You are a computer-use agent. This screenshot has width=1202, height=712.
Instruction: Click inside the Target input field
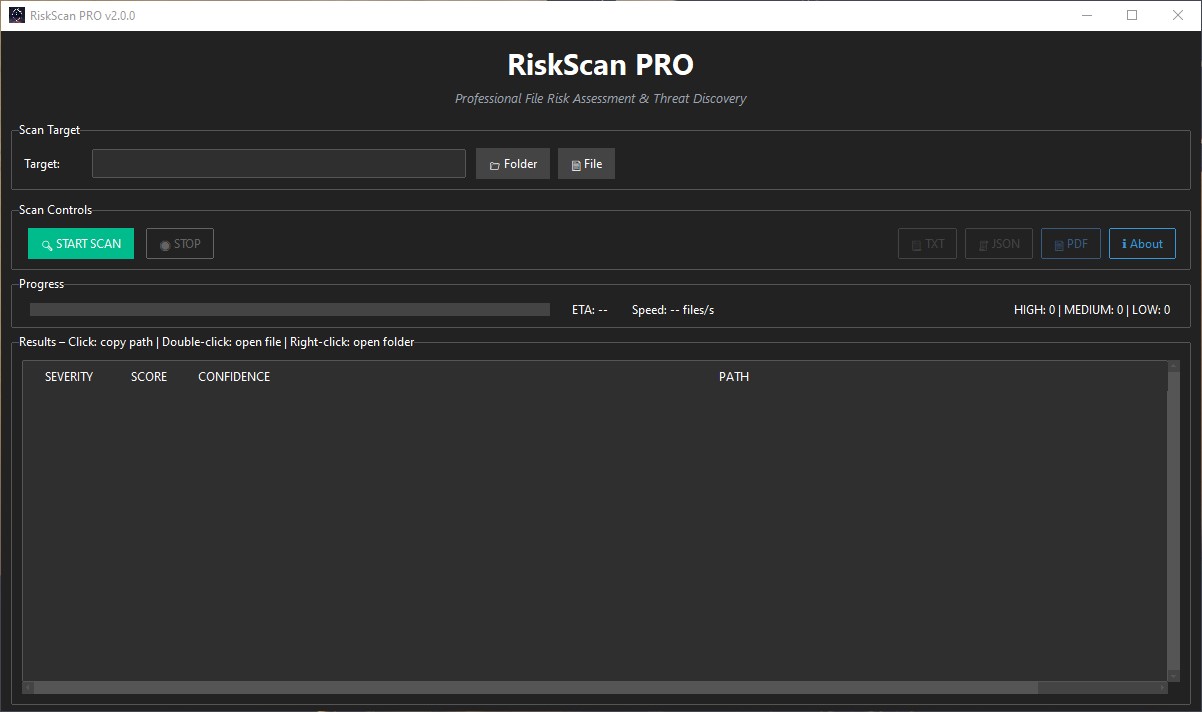coord(278,163)
